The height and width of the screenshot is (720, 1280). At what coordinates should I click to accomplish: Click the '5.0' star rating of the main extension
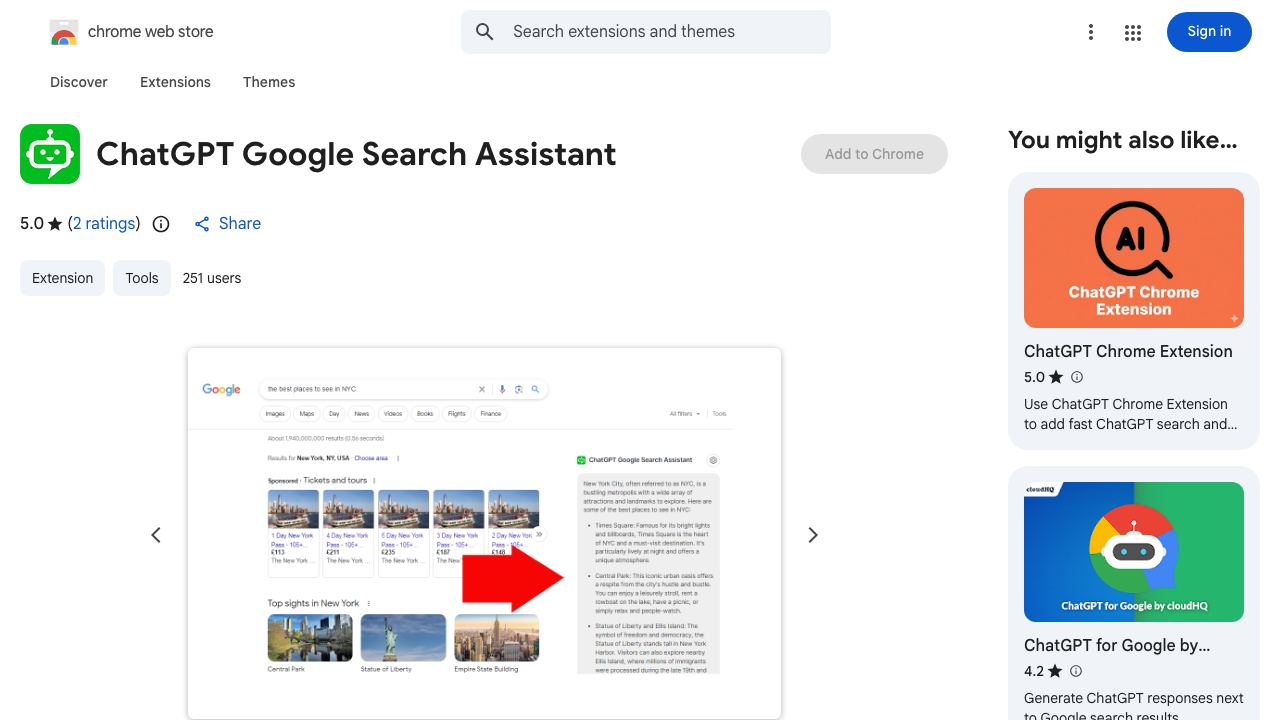click(41, 224)
